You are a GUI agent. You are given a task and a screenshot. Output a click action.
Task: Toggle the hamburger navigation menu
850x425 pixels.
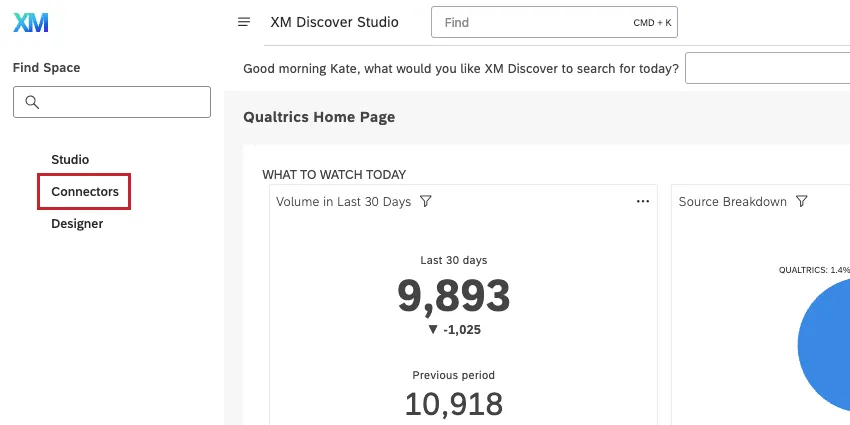(244, 22)
